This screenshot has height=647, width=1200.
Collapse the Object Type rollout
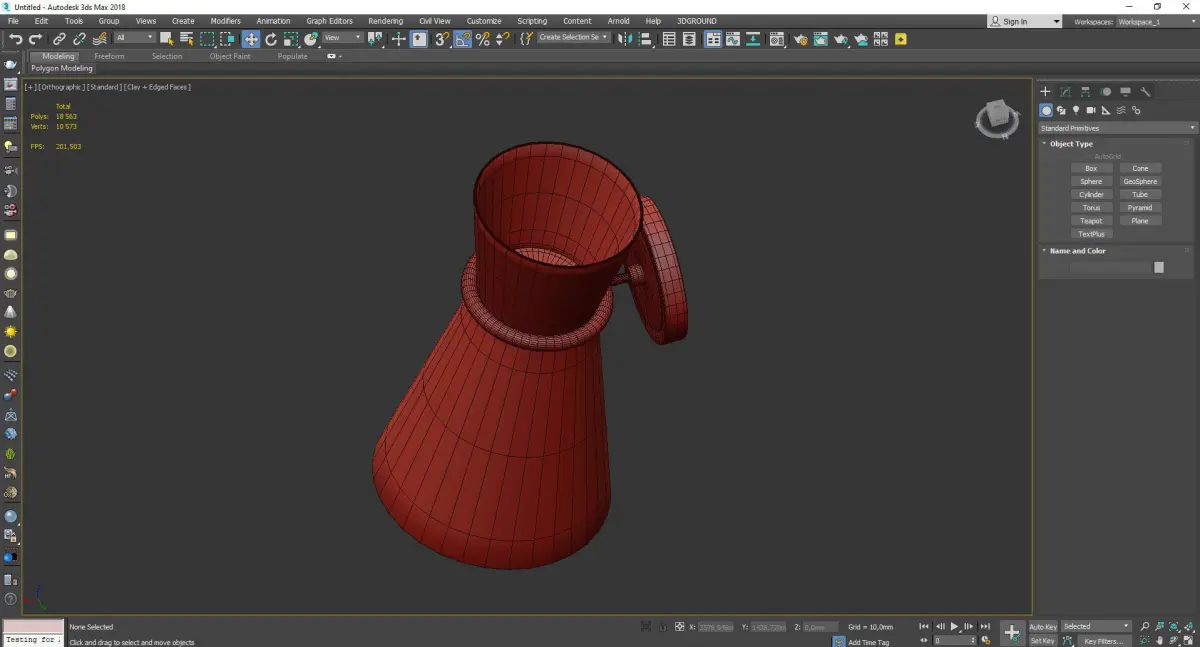tap(1071, 144)
